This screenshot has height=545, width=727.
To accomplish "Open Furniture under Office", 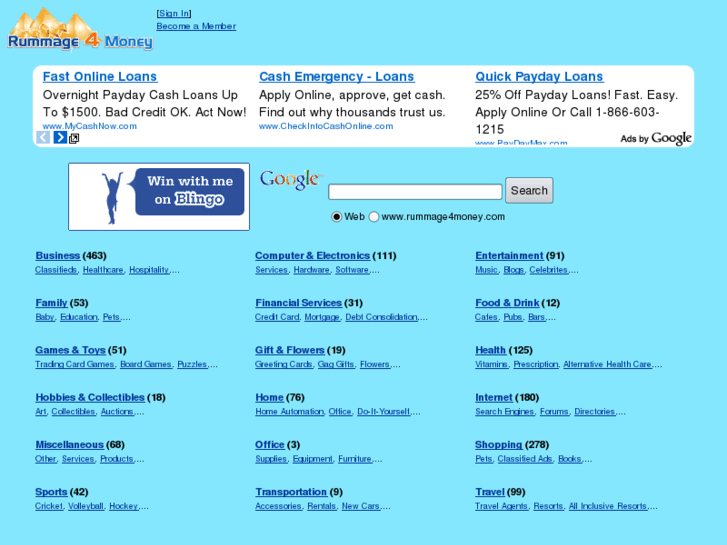I will pos(355,459).
